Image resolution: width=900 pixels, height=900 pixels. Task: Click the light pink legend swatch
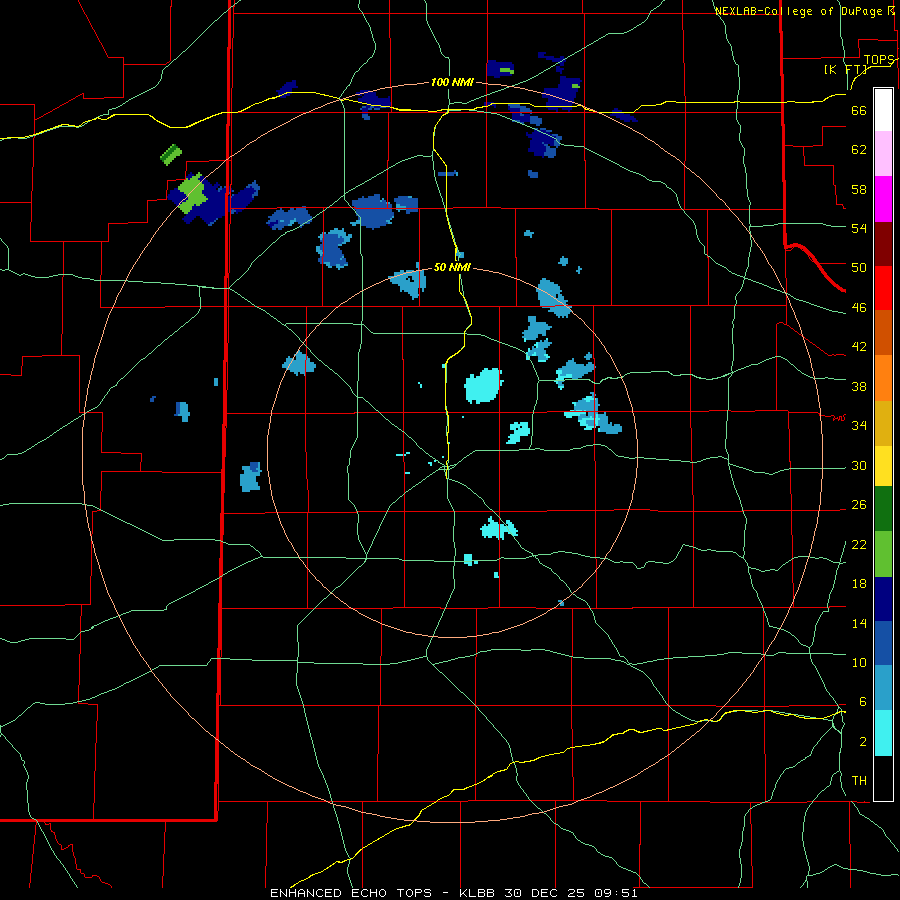point(883,153)
